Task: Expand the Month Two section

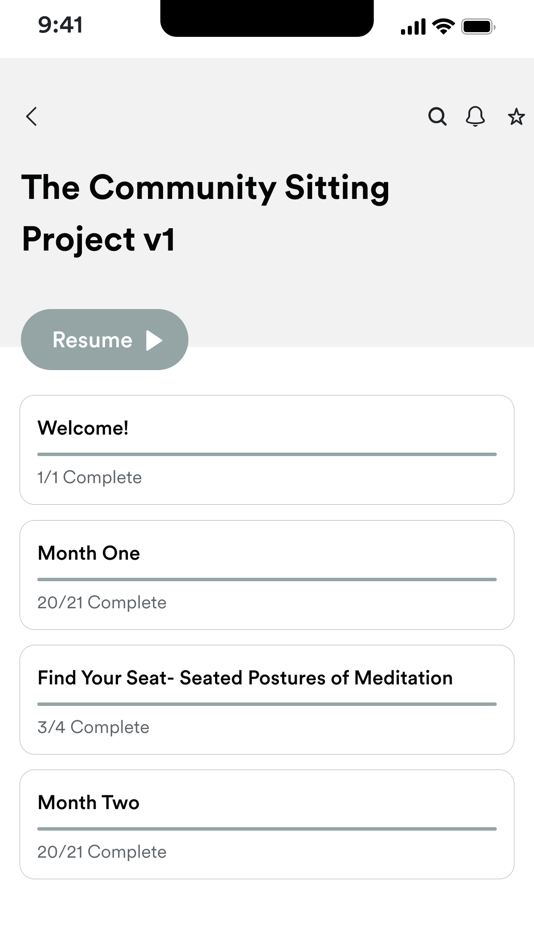Action: click(x=267, y=824)
